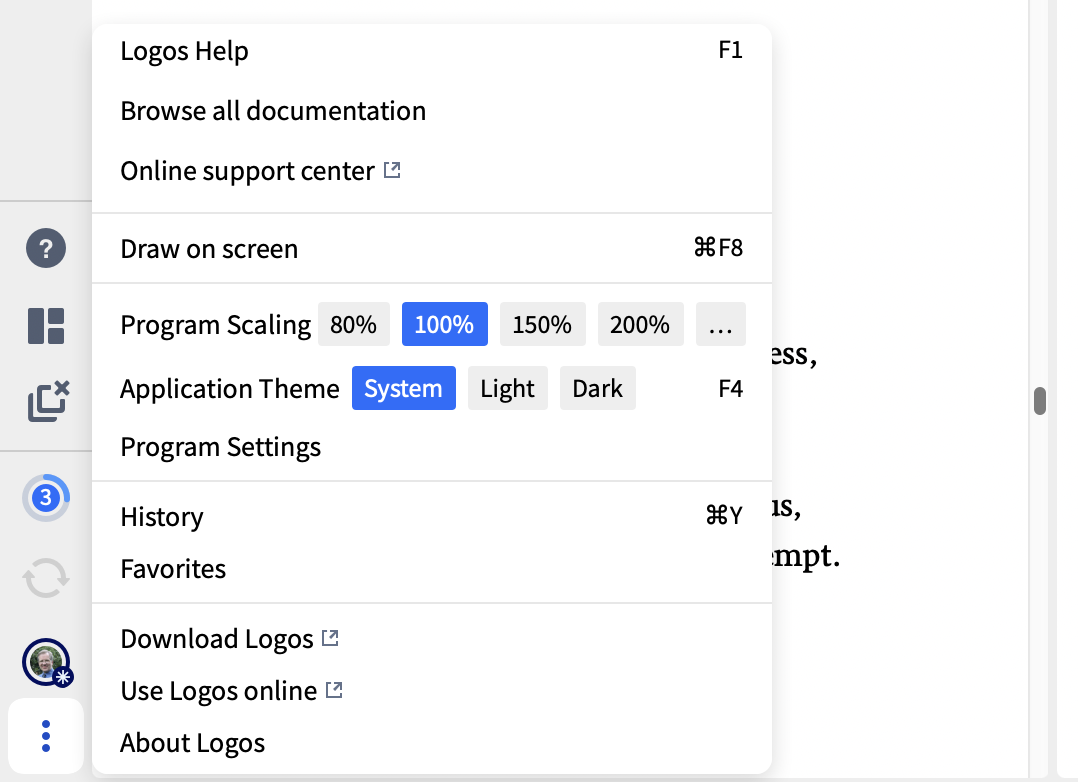Set Program Scaling to 80%
Viewport: 1078px width, 782px height.
353,325
